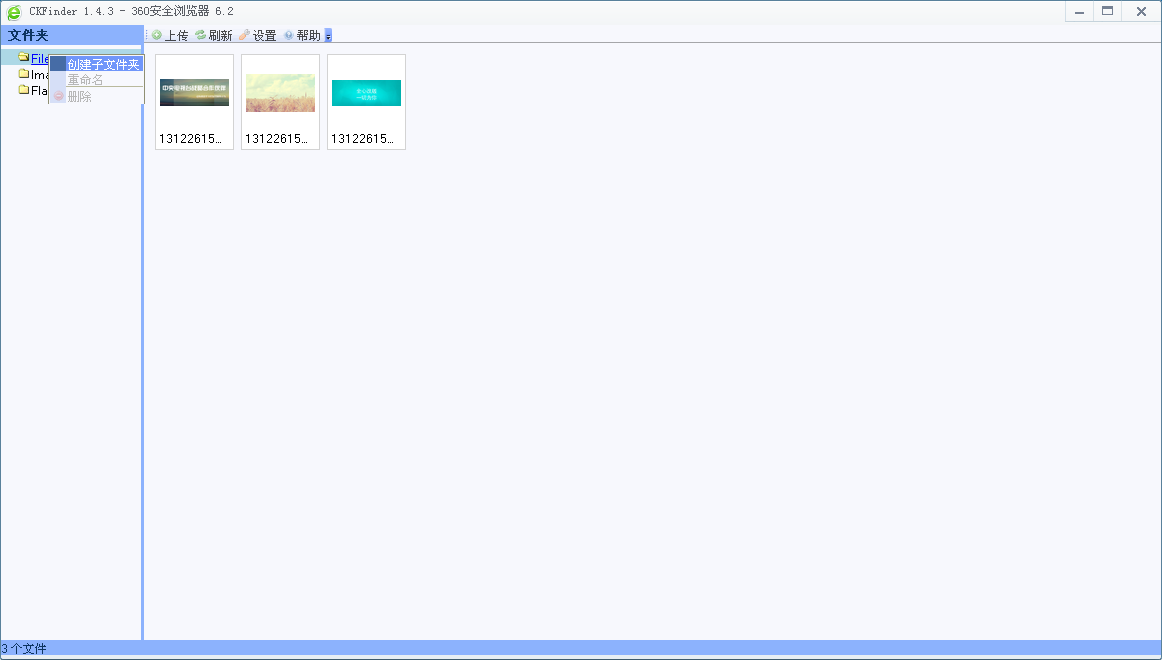Select the Files folder in the tree

[x=39, y=58]
